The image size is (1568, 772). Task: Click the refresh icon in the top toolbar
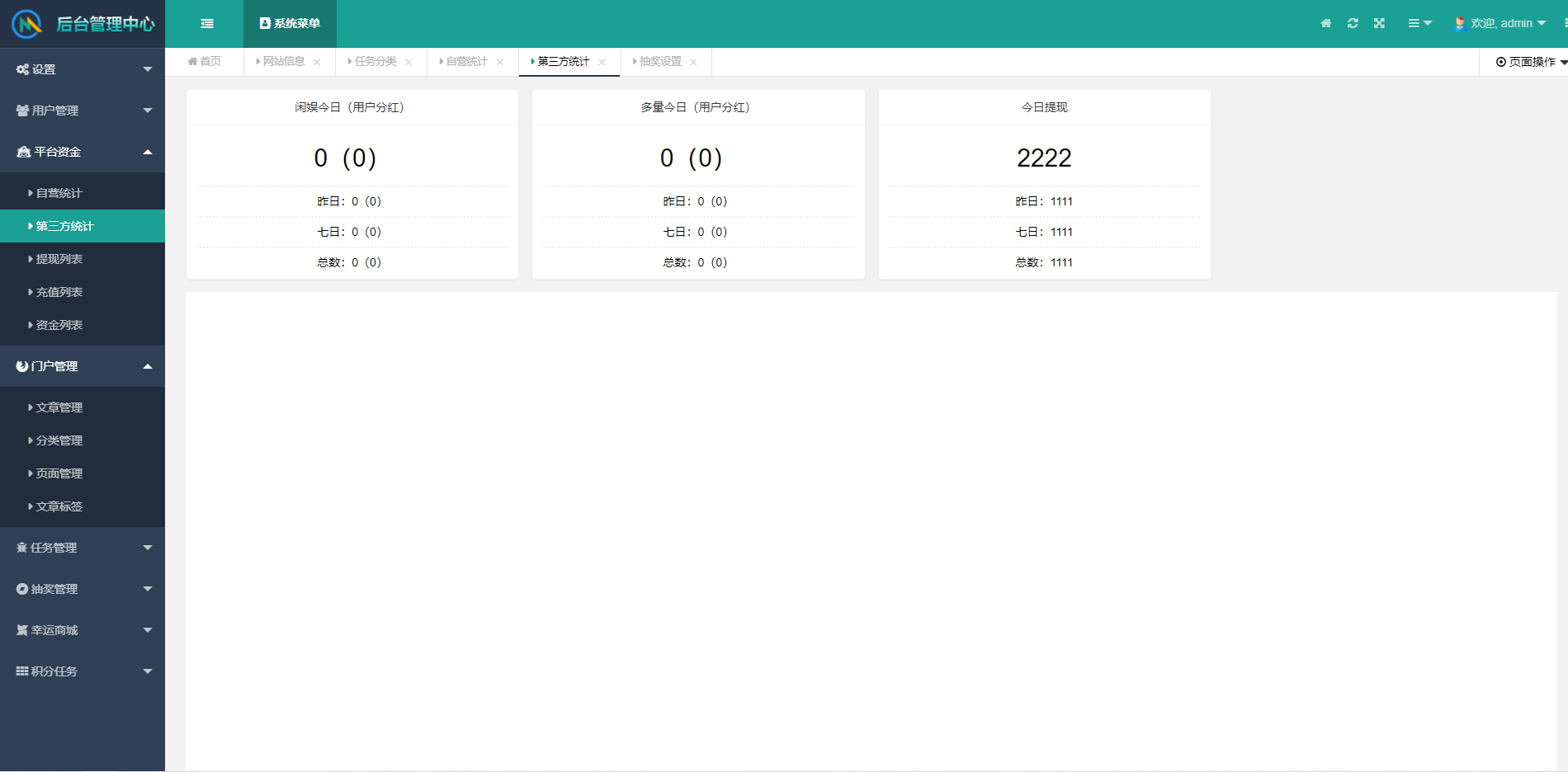1353,23
